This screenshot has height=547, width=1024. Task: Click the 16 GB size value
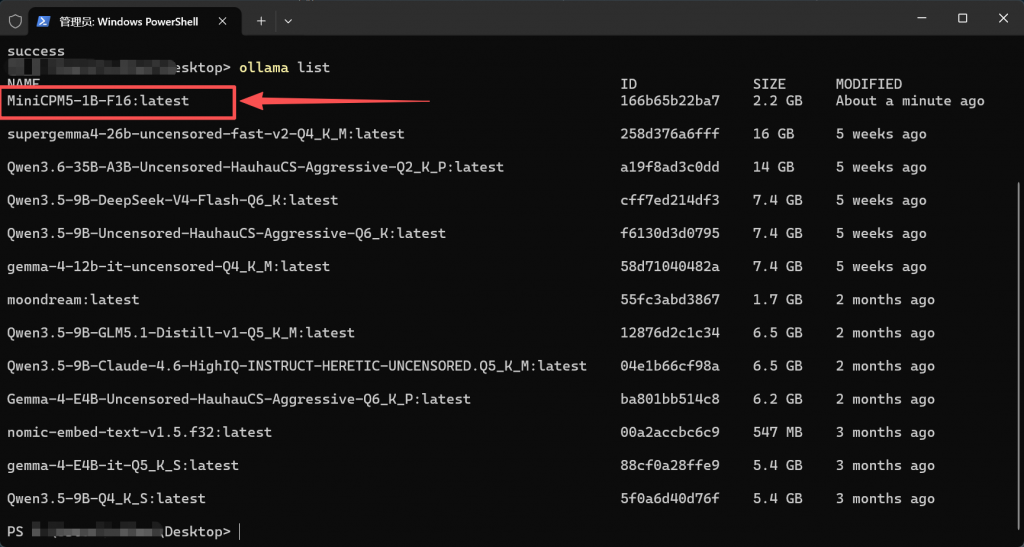coord(774,134)
